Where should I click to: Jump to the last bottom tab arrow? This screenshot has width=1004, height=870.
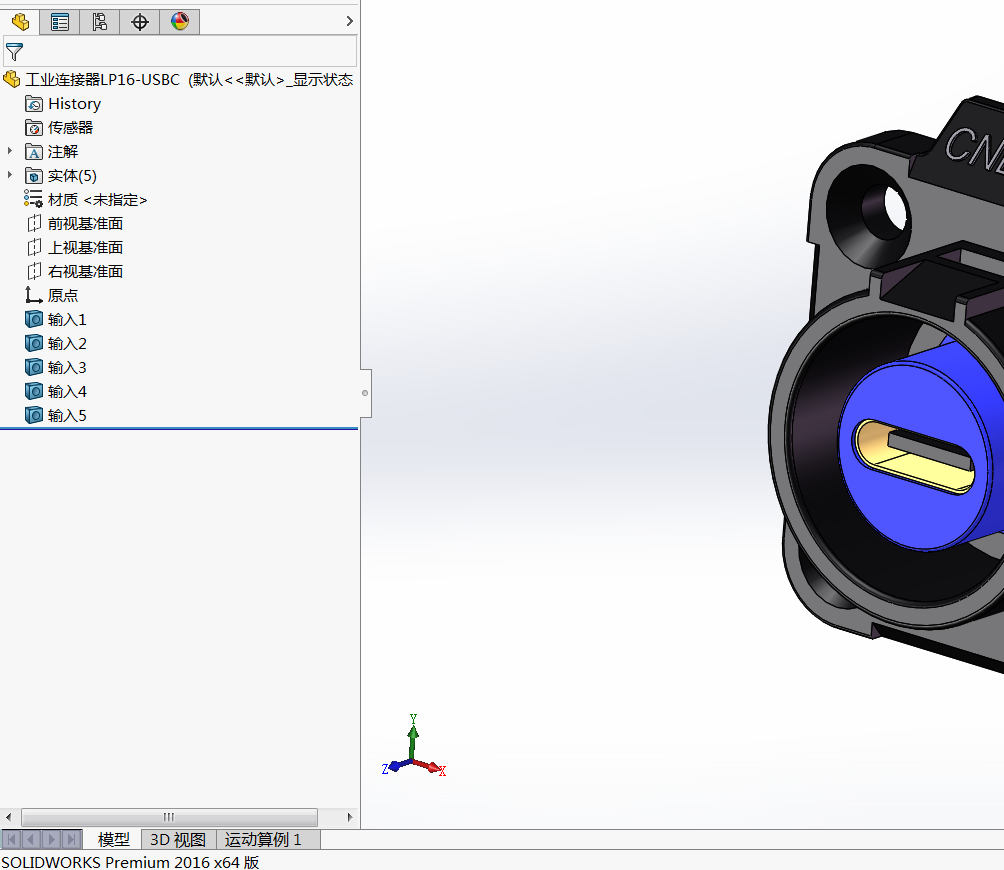pos(72,839)
